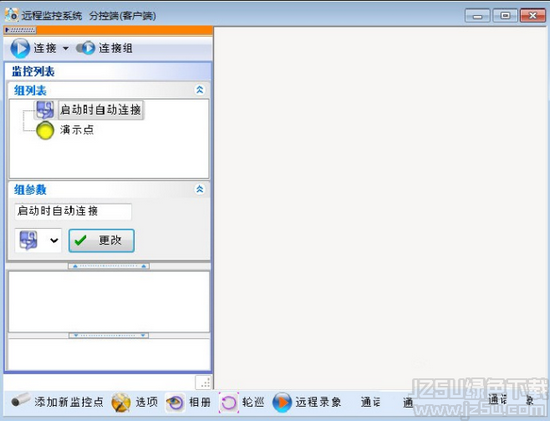550x421 pixels.
Task: Open 远程录象 using the play icon
Action: pos(282,402)
